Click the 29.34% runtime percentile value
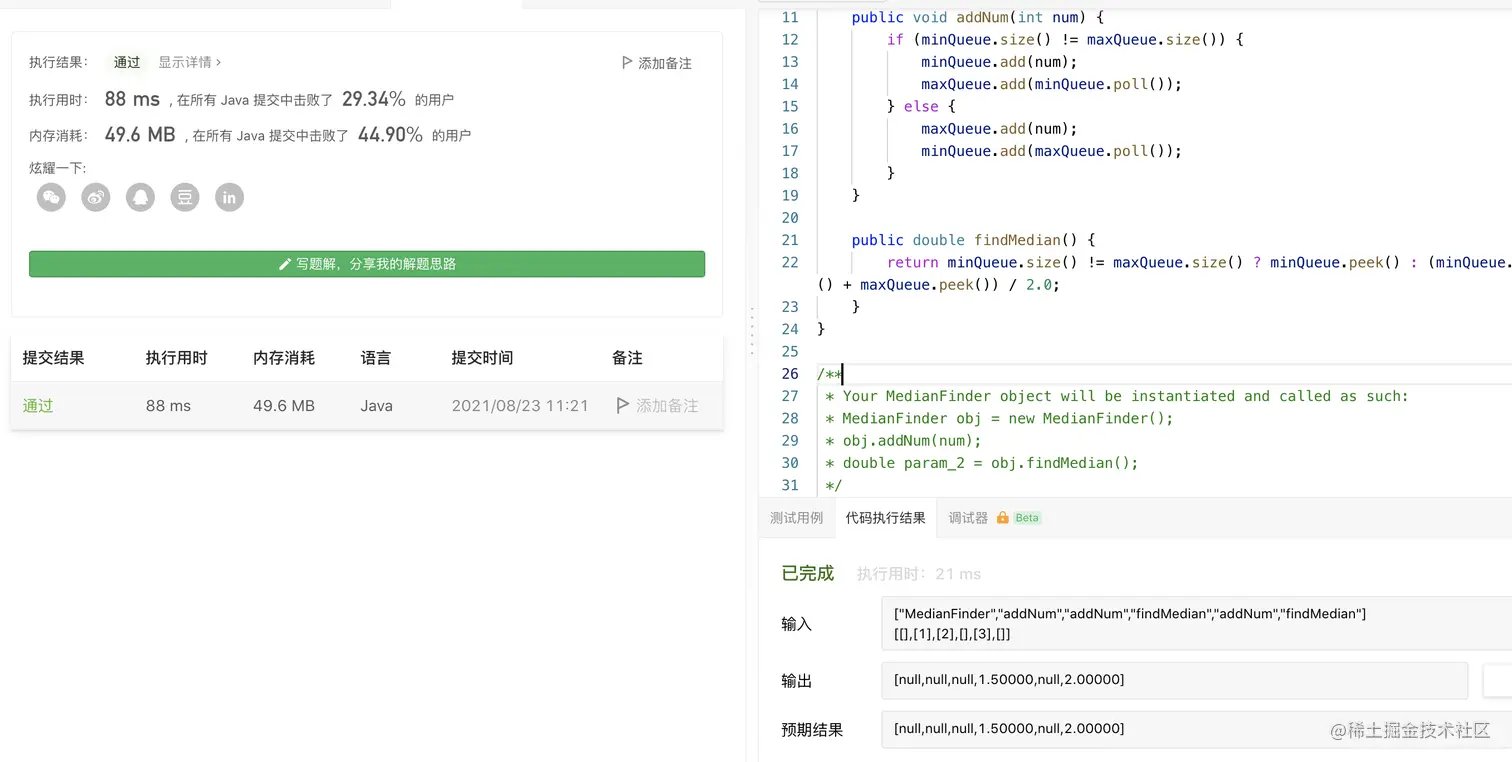The height and width of the screenshot is (762, 1512). point(374,99)
